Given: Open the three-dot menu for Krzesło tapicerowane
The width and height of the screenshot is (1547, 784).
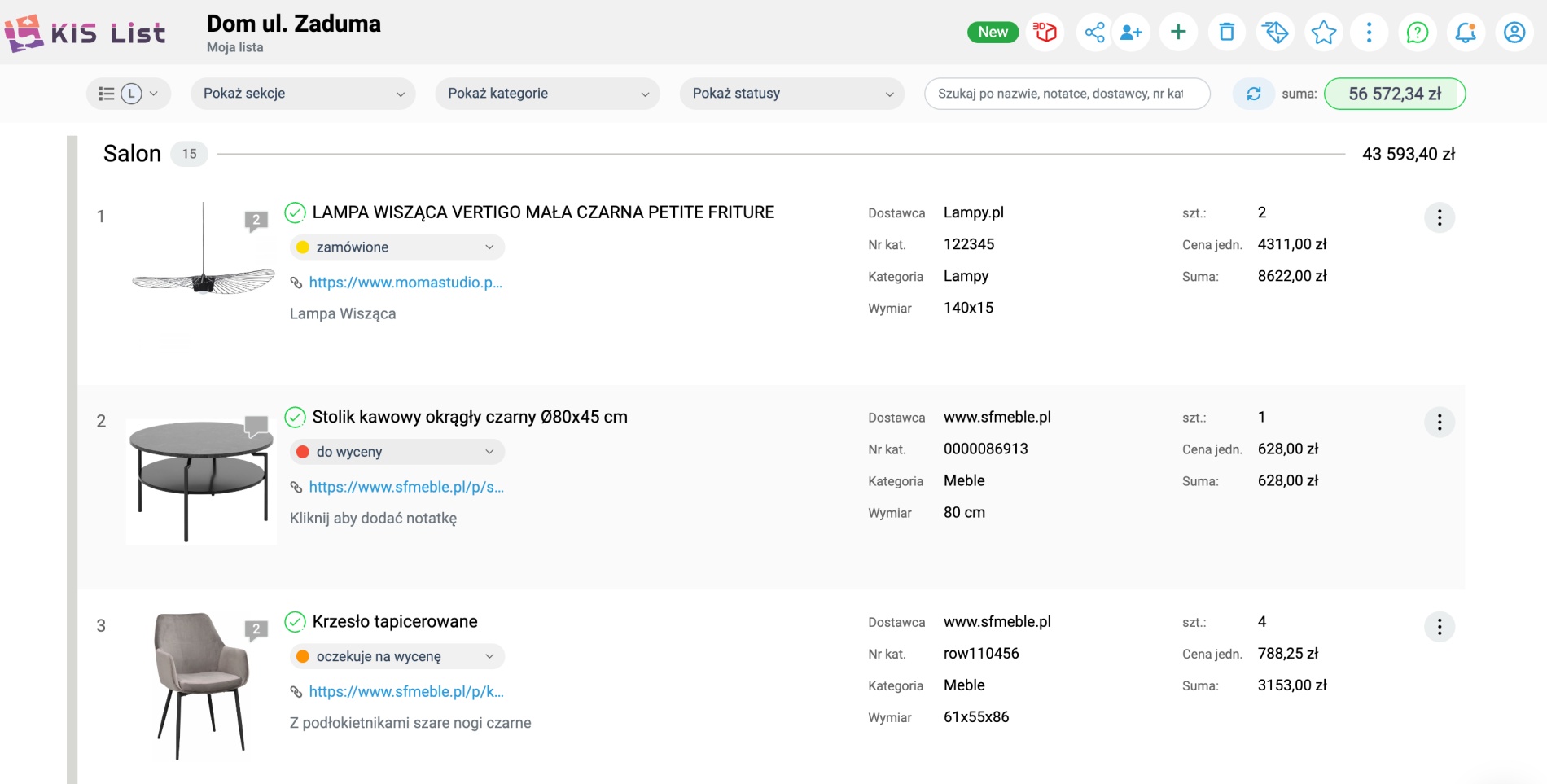Looking at the screenshot, I should 1439,627.
